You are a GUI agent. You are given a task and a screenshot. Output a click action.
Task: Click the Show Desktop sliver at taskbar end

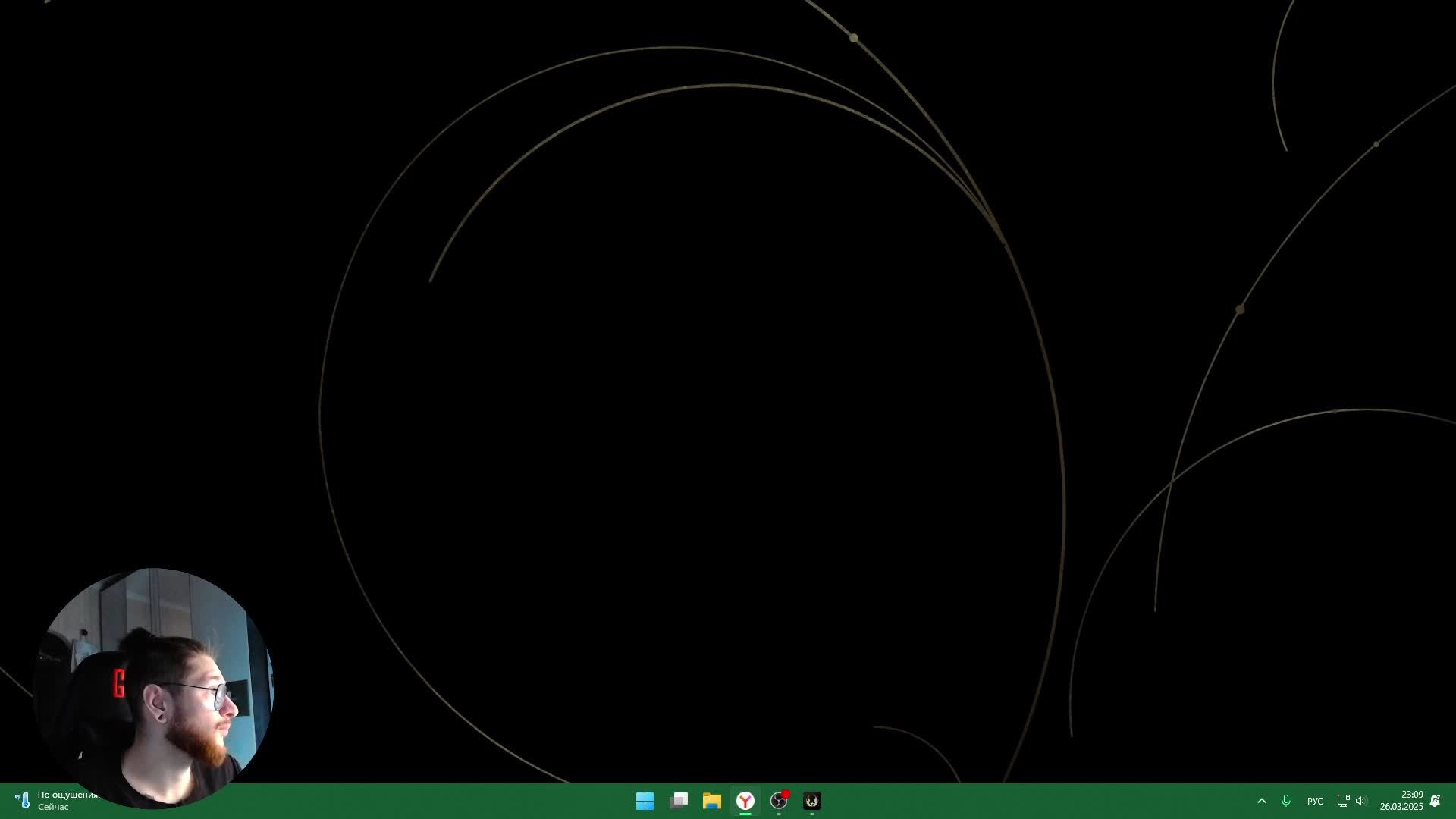(1453, 801)
